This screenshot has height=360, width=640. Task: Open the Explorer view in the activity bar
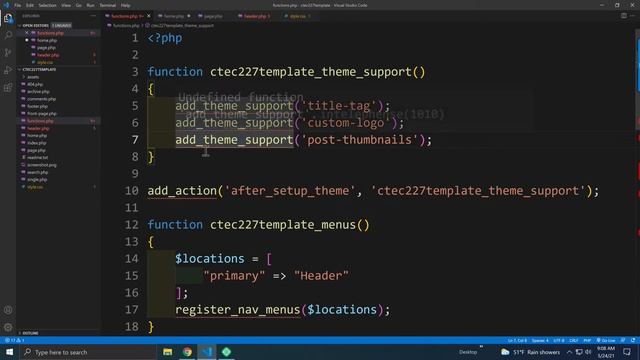click(x=8, y=18)
